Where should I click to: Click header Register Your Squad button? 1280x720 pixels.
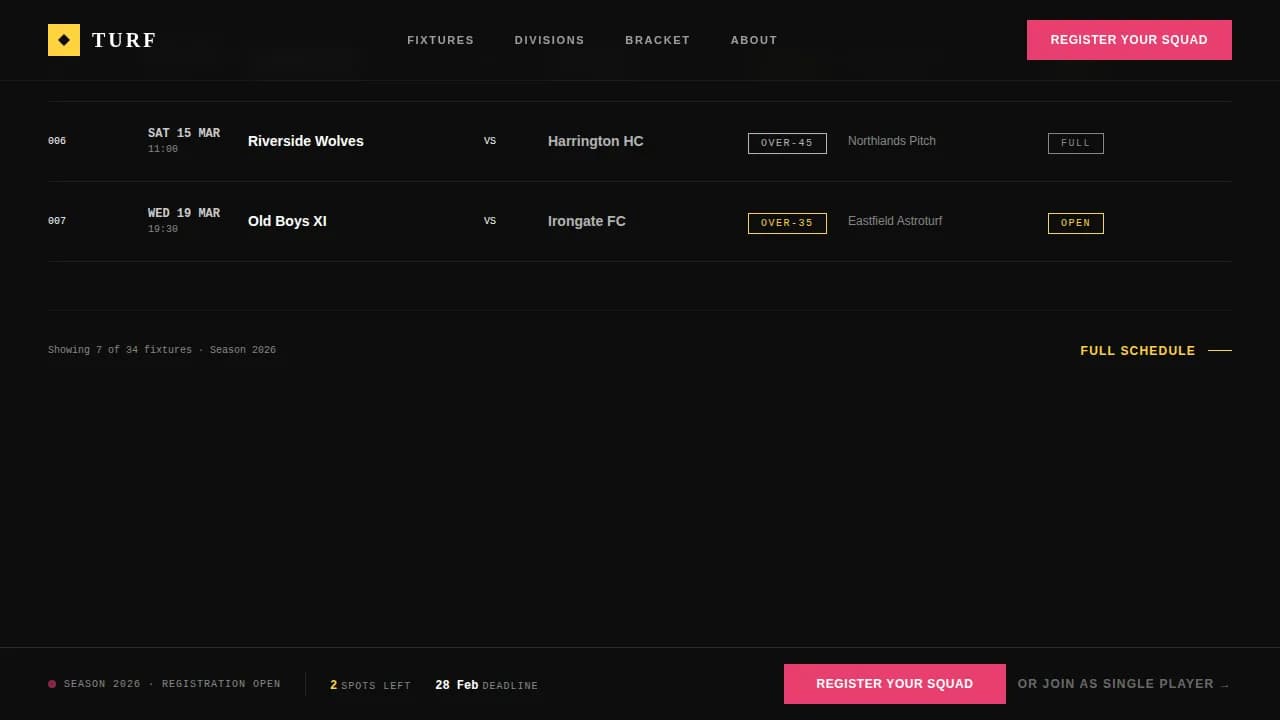coord(1128,40)
